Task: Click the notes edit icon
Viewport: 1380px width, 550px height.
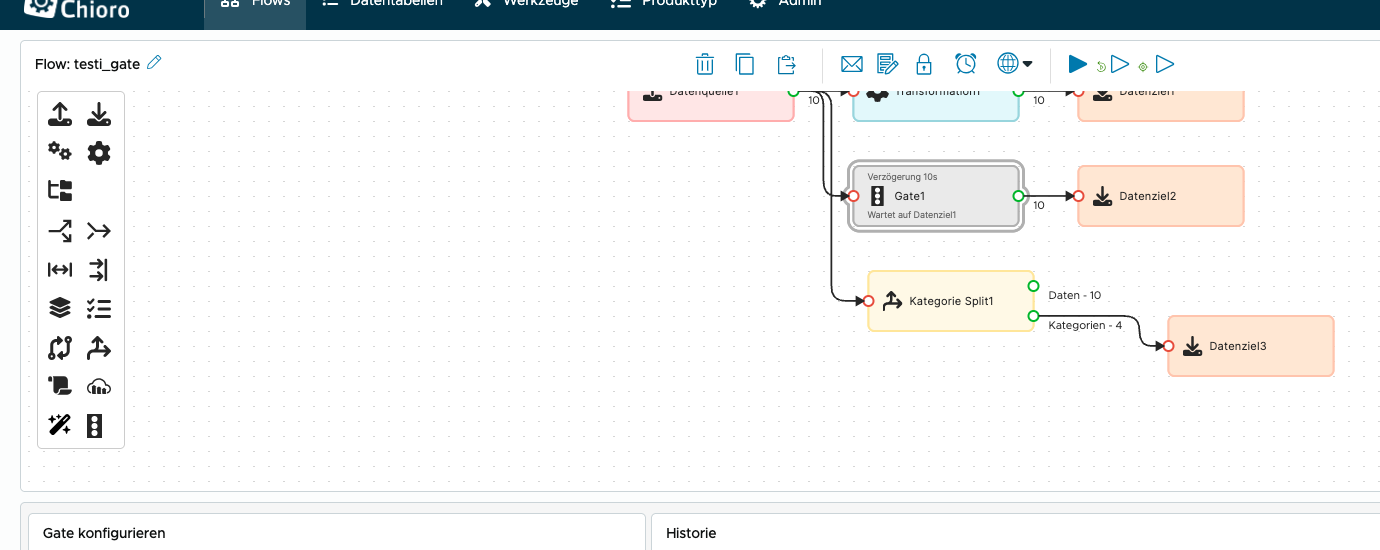Action: tap(887, 64)
